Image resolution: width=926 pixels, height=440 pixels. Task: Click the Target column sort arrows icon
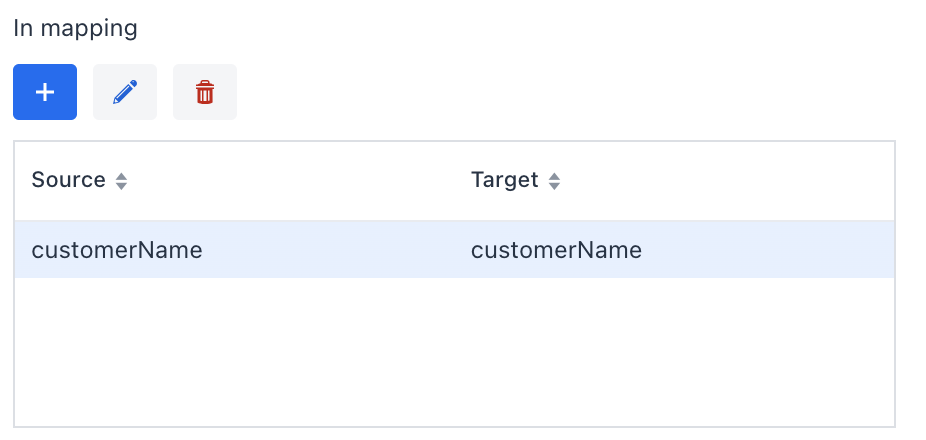555,181
